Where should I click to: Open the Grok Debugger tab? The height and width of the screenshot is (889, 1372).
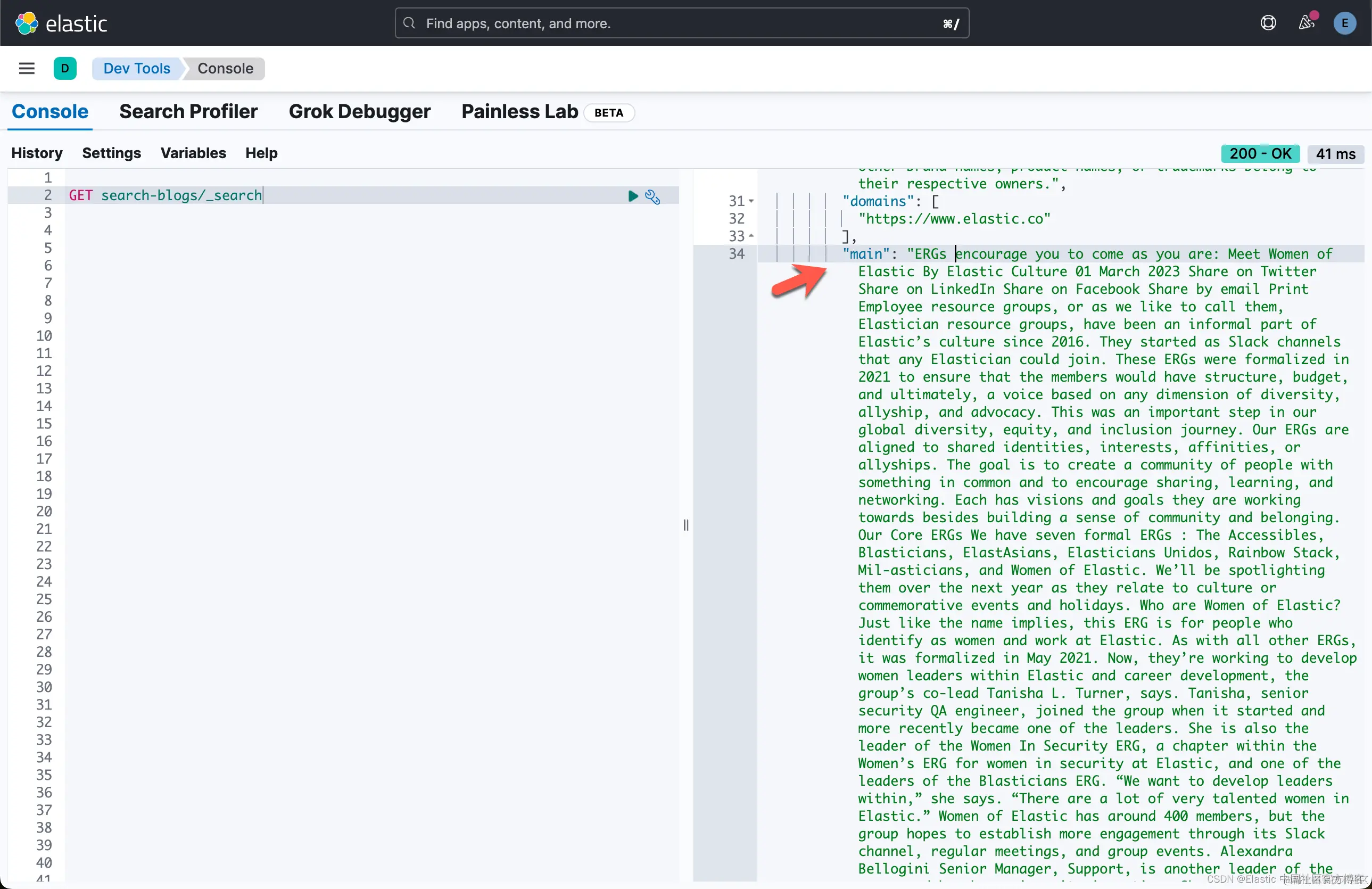[359, 112]
